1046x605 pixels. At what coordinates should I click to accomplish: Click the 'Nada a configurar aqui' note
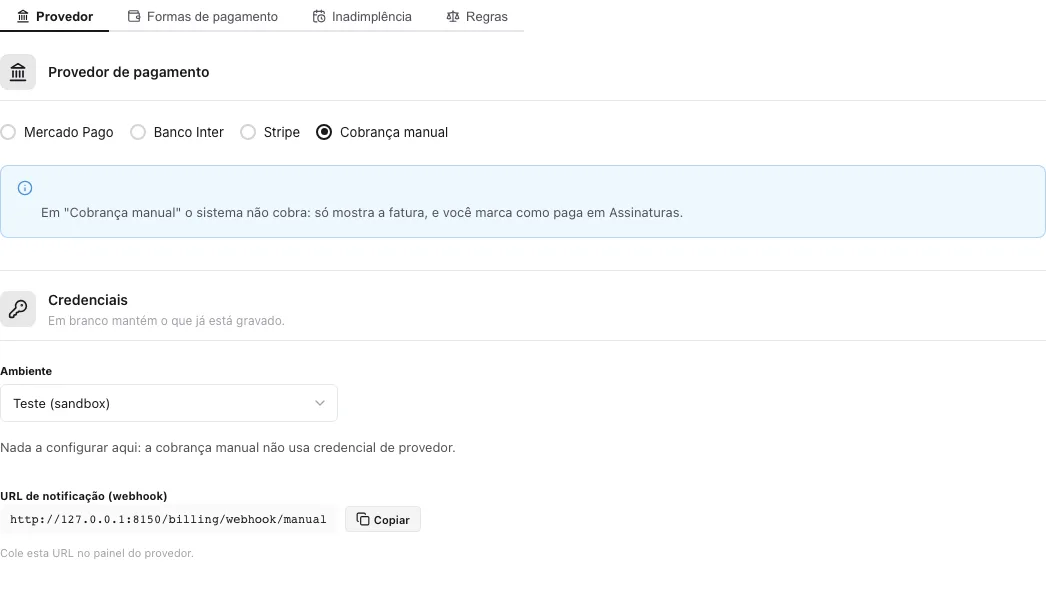228,448
